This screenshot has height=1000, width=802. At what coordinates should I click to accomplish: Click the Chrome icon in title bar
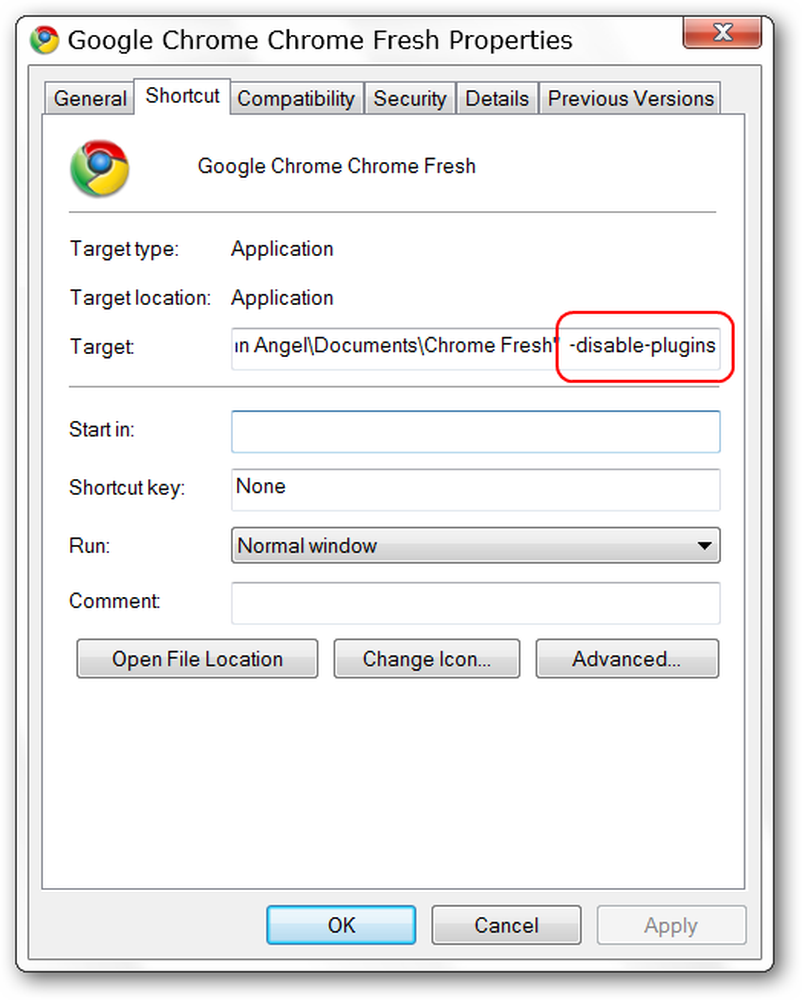(45, 40)
